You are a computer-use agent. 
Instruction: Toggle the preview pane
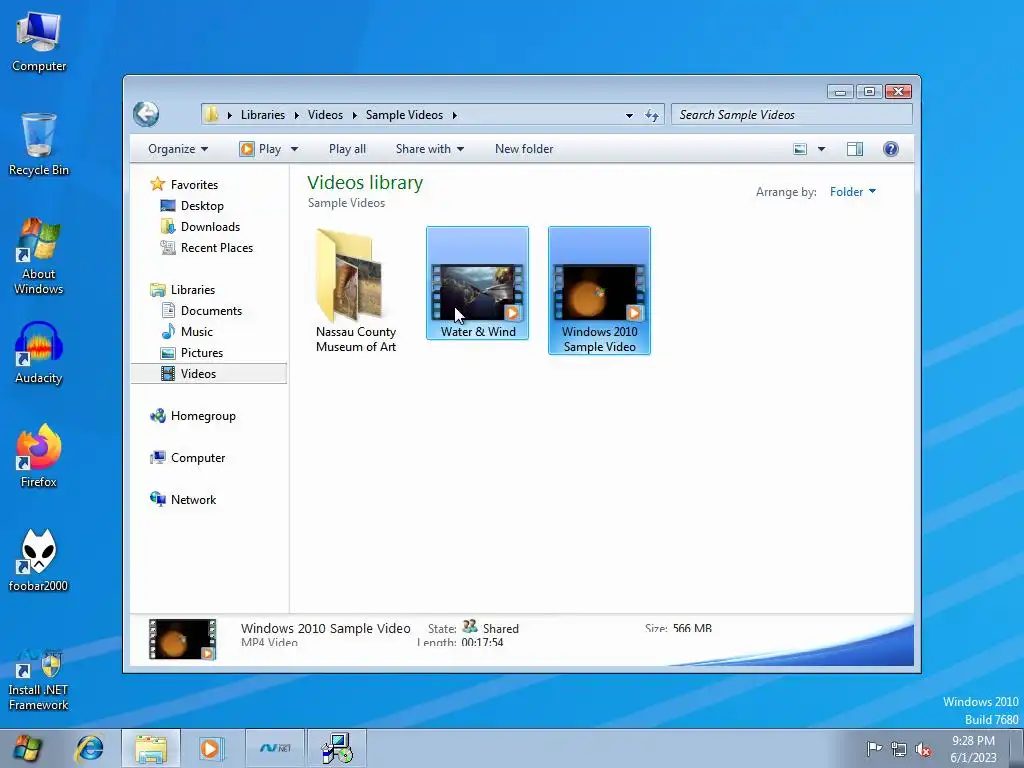(x=855, y=149)
